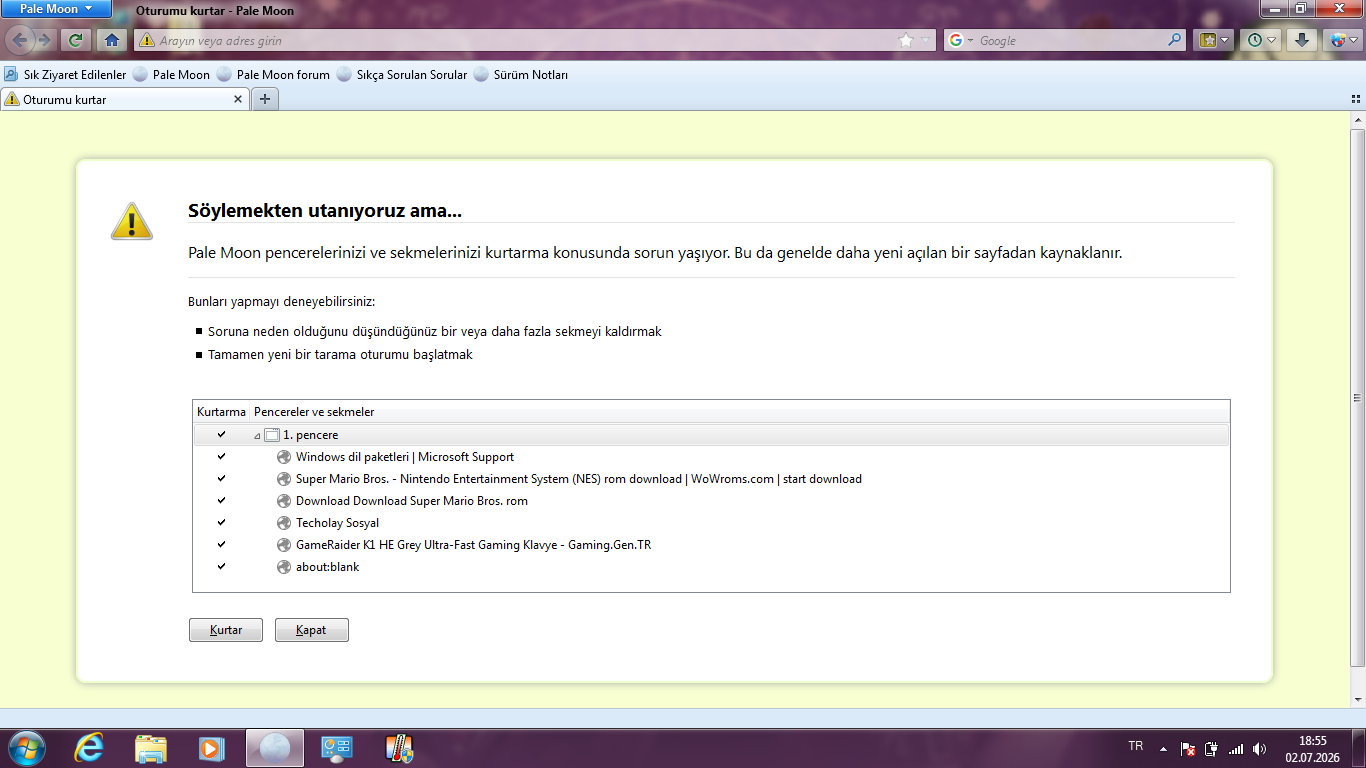Screen dimensions: 1366x768
Task: Launch Internet Explorer from the taskbar
Action: (89, 748)
